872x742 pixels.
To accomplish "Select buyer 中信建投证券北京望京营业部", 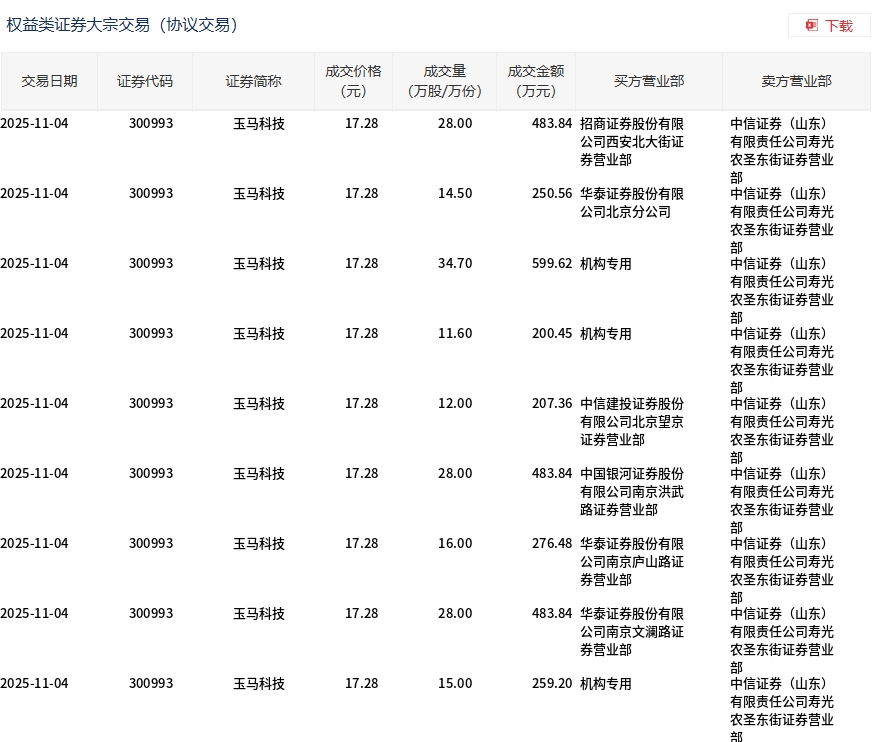I will coord(632,421).
